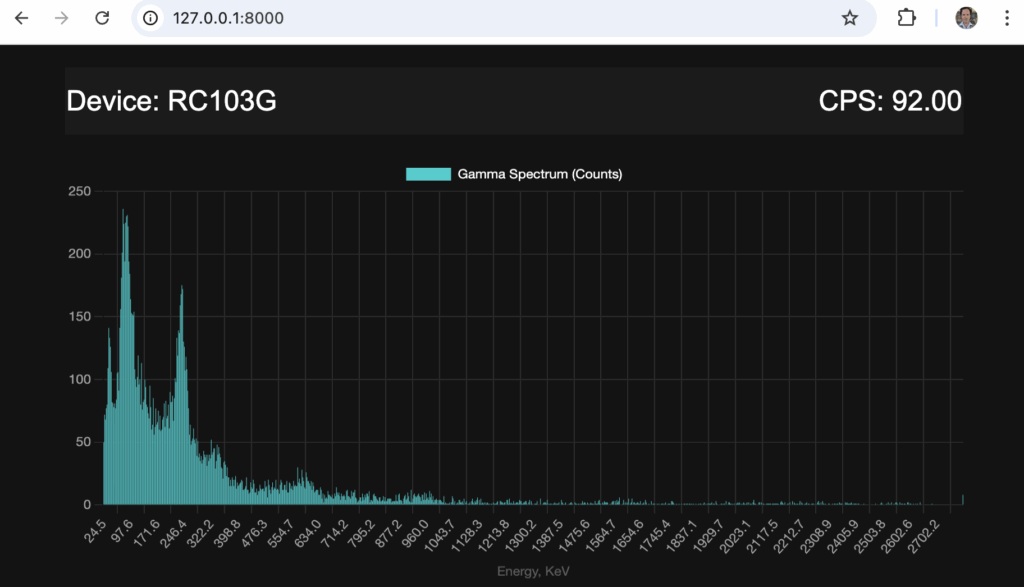Click the browser back arrow
The height and width of the screenshot is (587, 1024).
pos(21,18)
